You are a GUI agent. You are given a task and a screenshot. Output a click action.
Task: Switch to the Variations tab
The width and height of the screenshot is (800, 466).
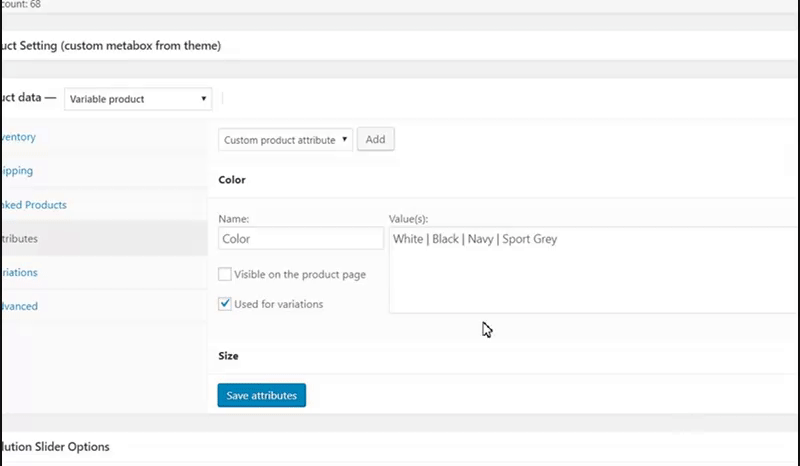click(20, 272)
